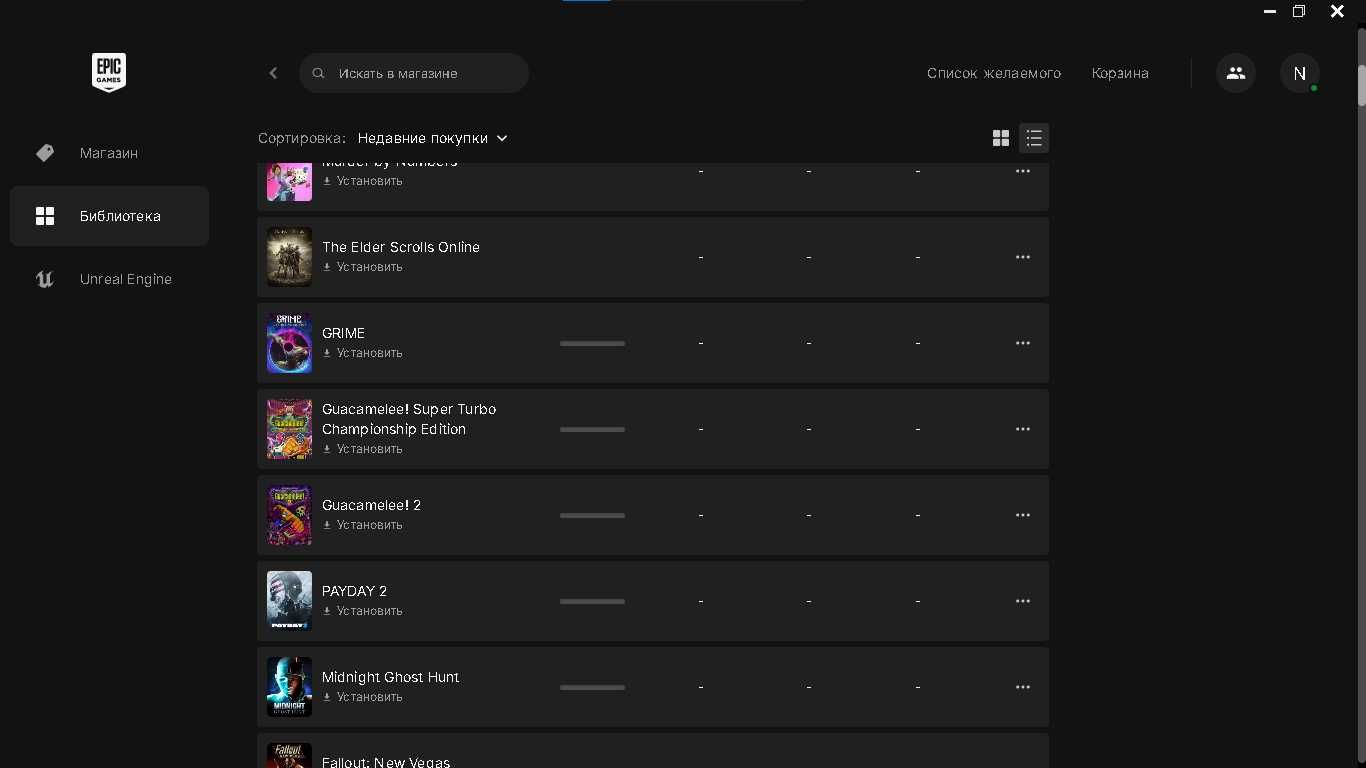Click the vertical scrollbar thumb
1366x768 pixels.
[x=1361, y=85]
